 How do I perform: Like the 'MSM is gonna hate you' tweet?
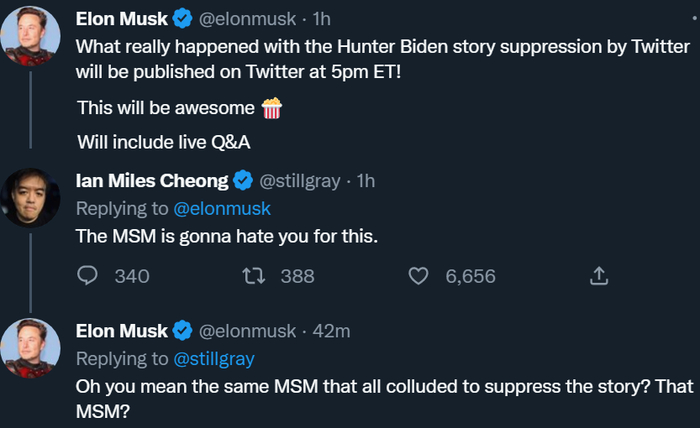click(x=421, y=276)
